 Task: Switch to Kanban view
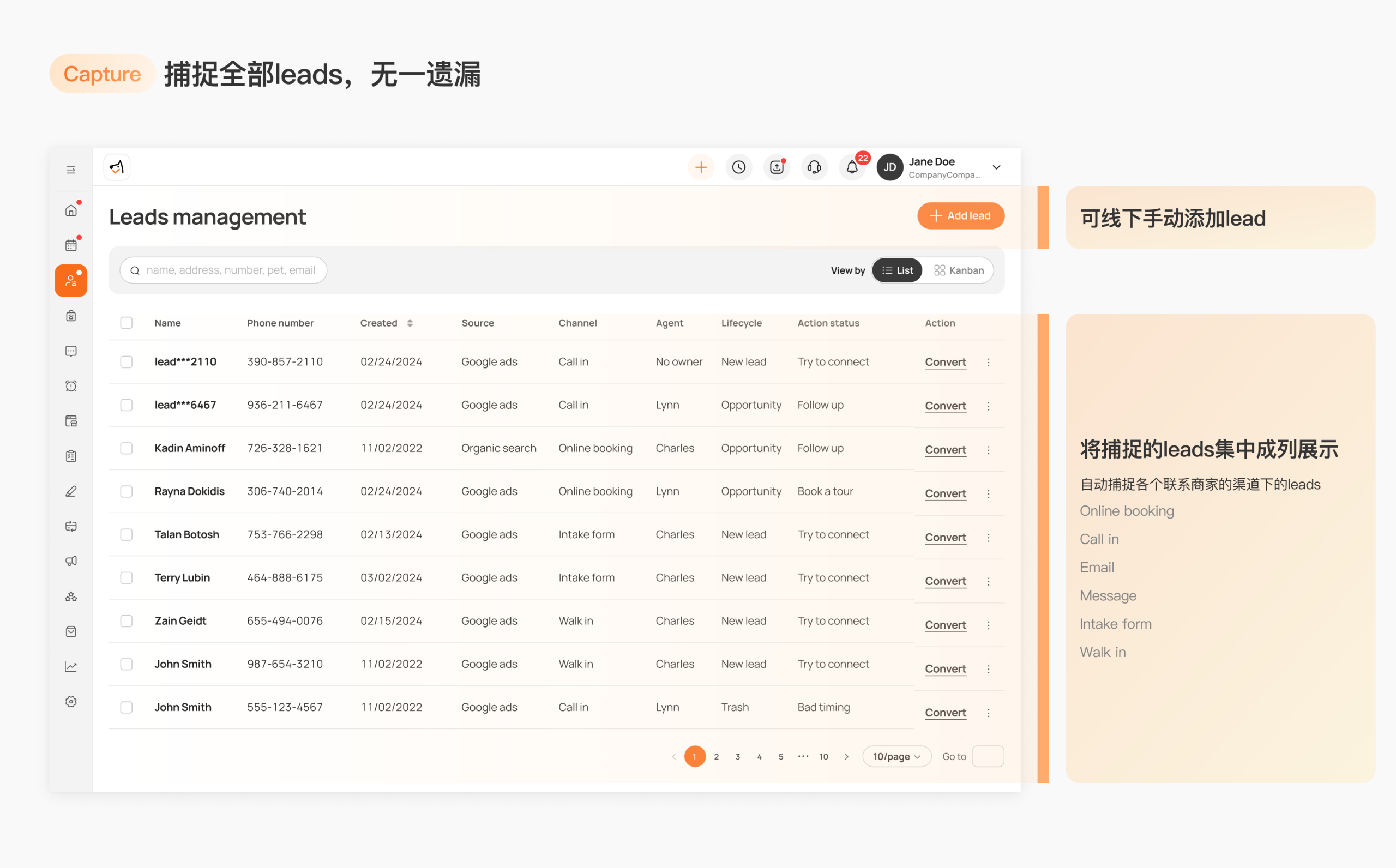[959, 270]
